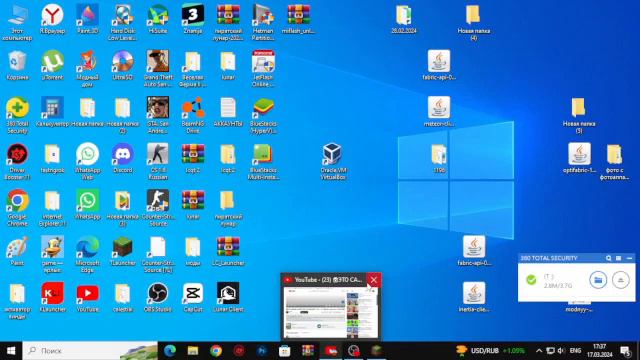640x360 pixels.
Task: Open Microsoft Edge from the taskbar
Action: click(x=169, y=351)
